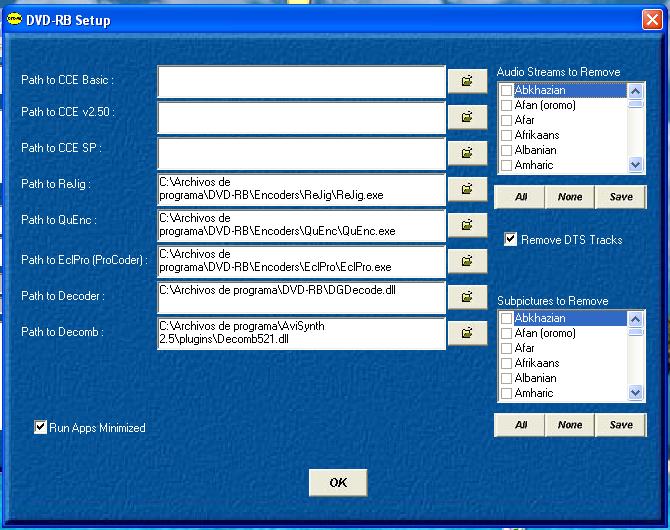Browse for the Decomb path
This screenshot has height=530, width=670.
pos(467,333)
